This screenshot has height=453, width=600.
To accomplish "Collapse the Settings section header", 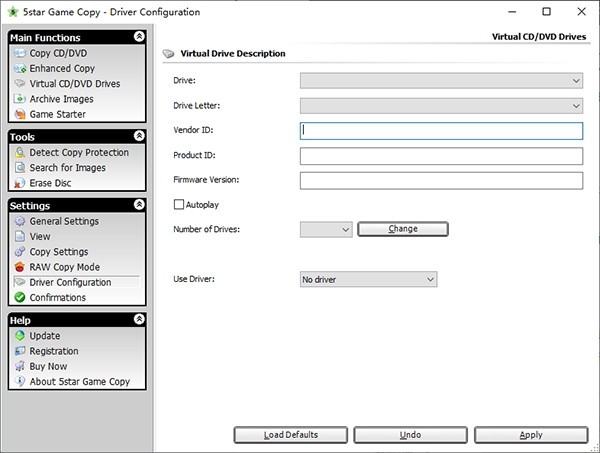I will (138, 205).
